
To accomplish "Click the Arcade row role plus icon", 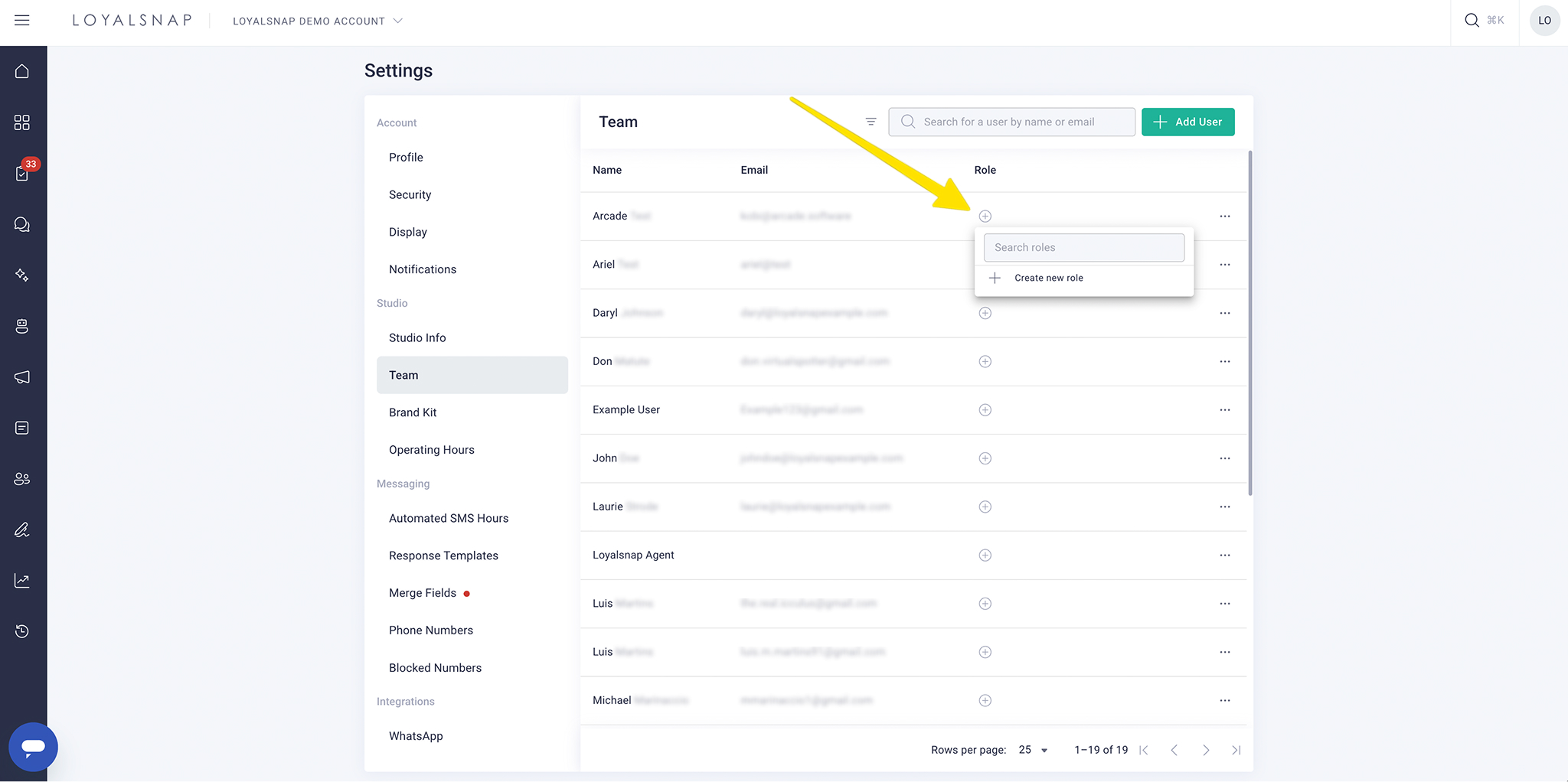I will [985, 217].
